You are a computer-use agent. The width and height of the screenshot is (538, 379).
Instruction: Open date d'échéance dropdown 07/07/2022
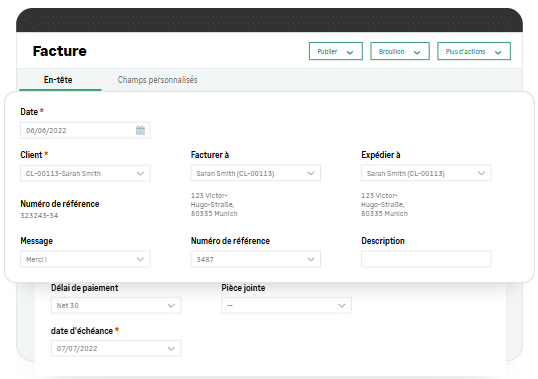(116, 348)
